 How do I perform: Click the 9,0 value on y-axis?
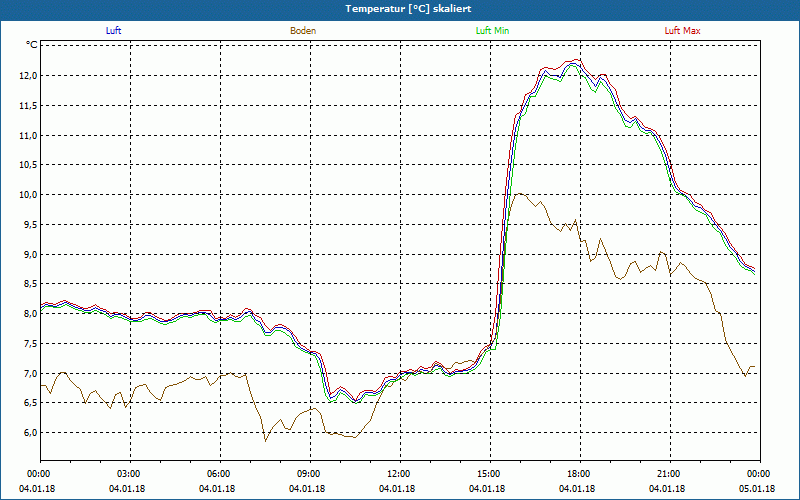[x=30, y=254]
